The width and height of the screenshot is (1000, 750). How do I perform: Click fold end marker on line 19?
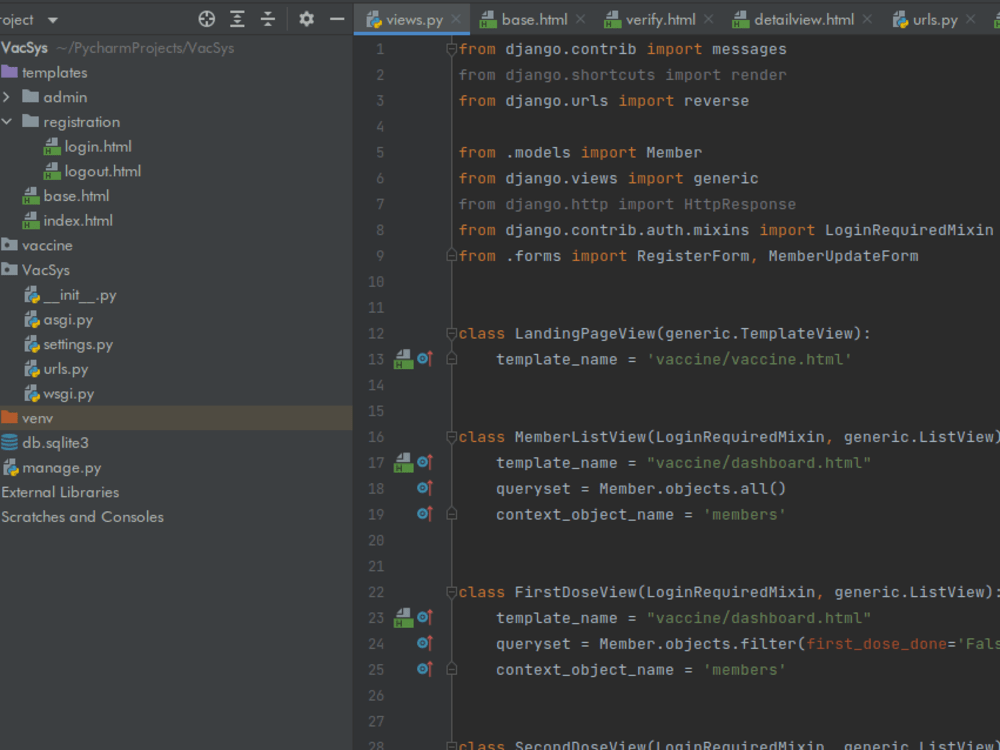452,514
